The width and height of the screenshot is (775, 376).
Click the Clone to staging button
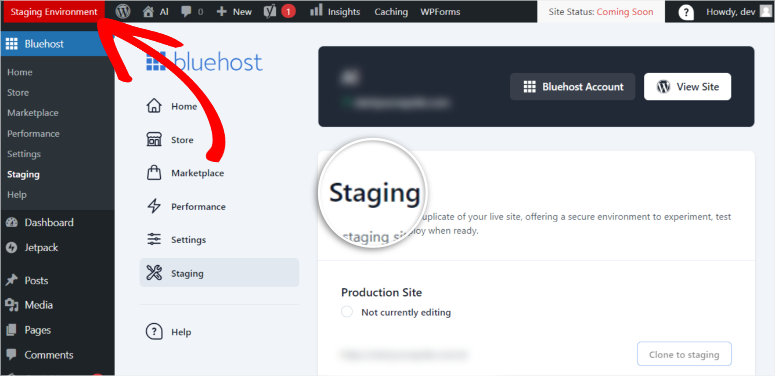tap(684, 354)
